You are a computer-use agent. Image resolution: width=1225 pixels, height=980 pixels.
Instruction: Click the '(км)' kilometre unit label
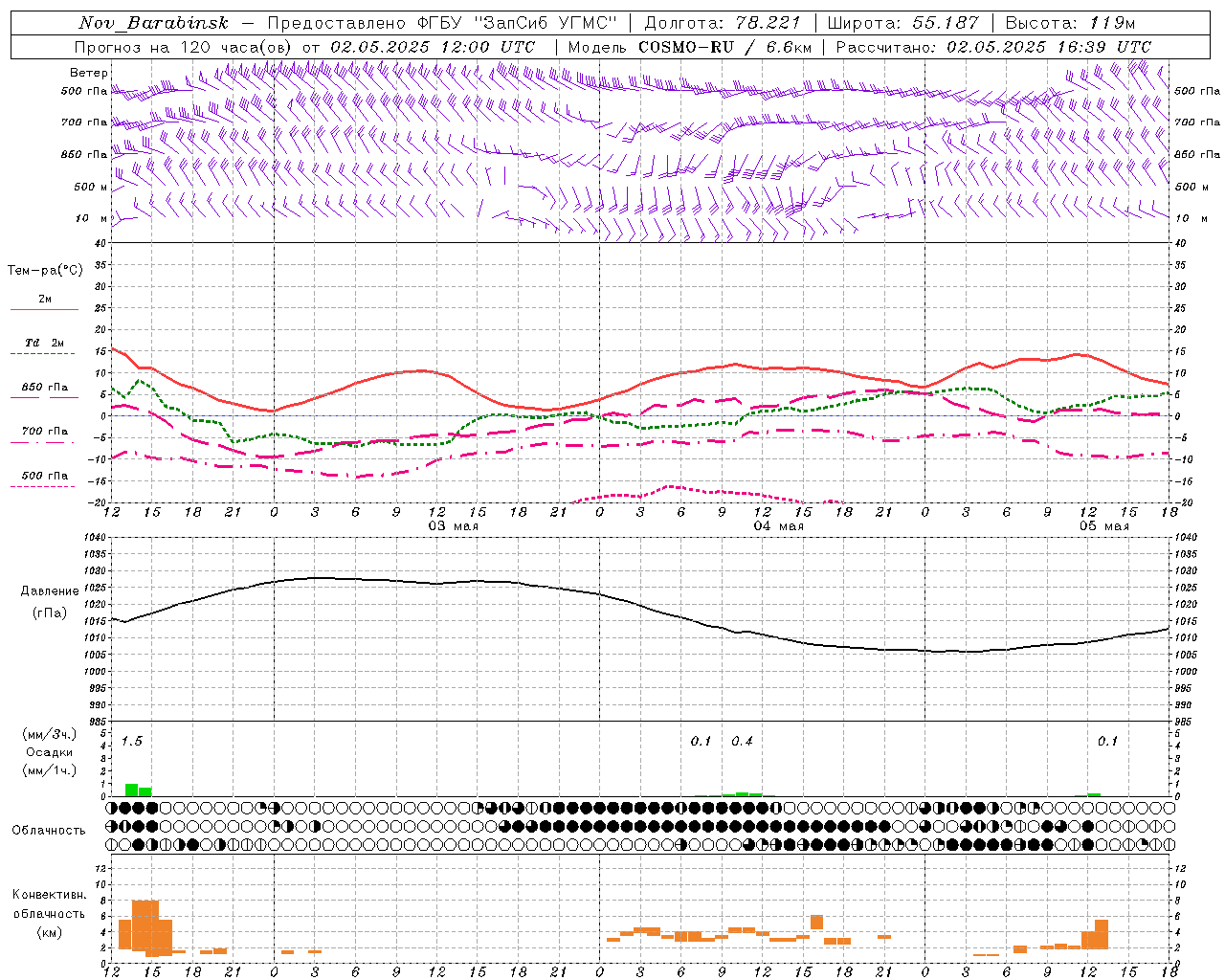[x=51, y=932]
